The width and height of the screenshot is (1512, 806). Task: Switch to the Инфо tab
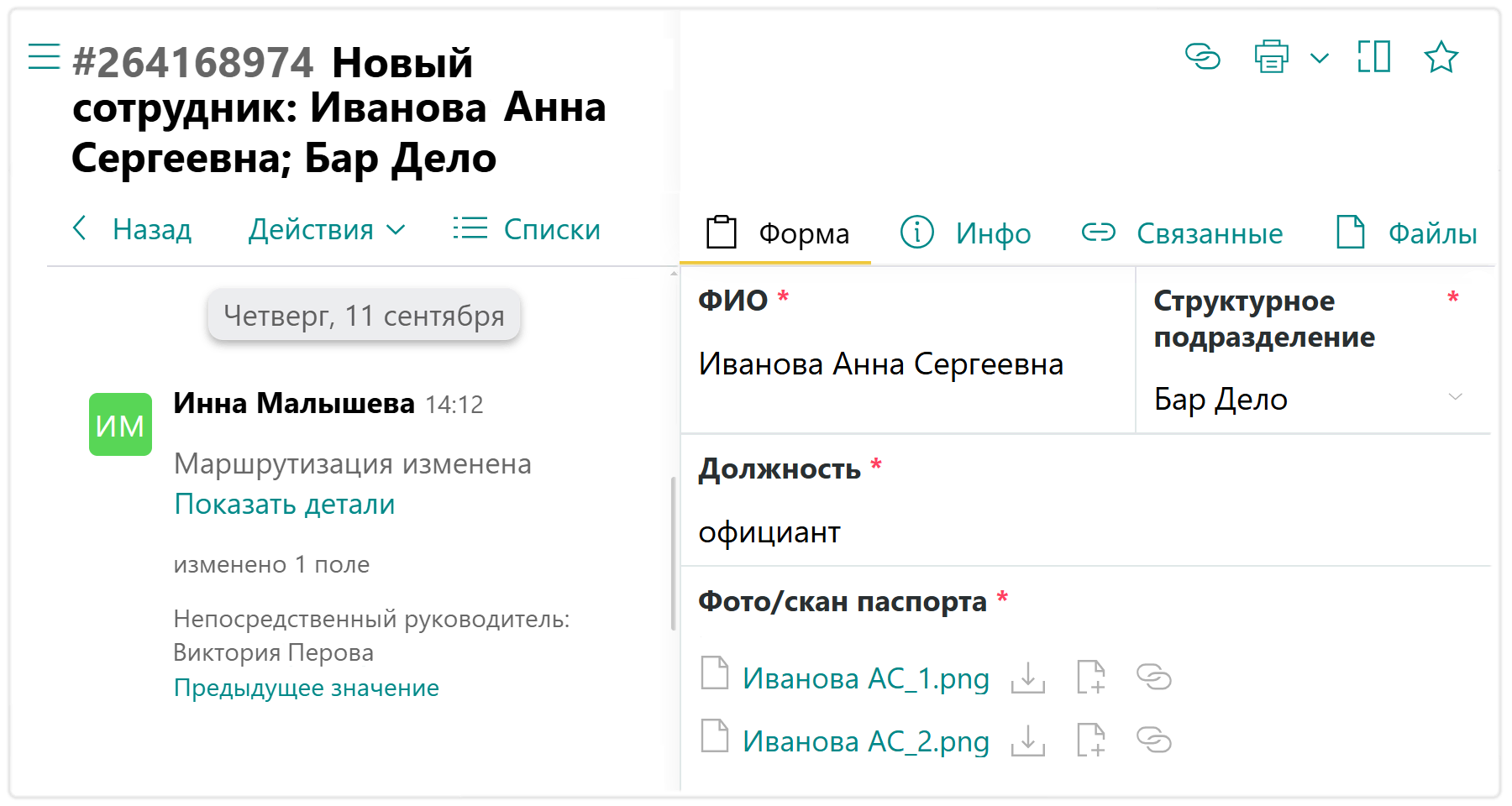click(966, 233)
